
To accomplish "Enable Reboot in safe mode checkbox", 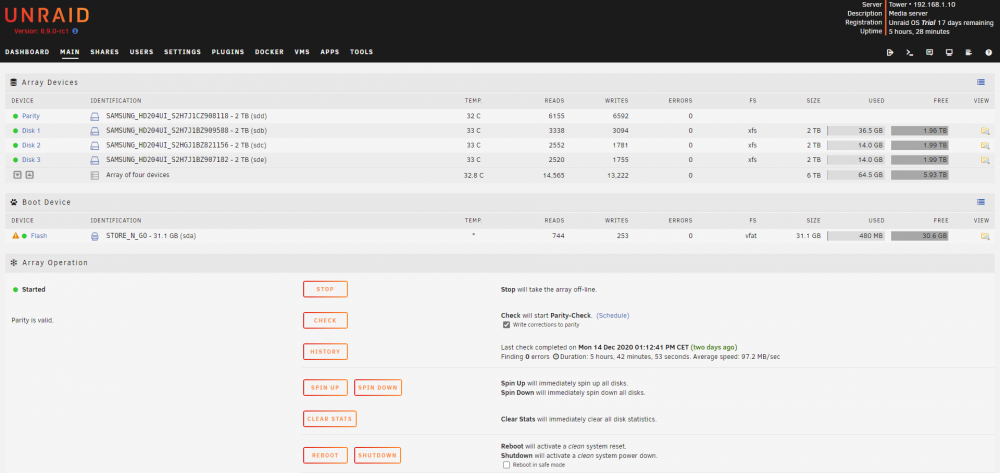I will click(x=506, y=465).
